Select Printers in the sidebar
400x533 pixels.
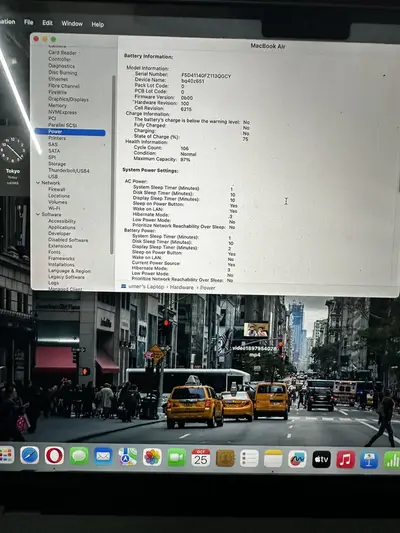tap(57, 138)
